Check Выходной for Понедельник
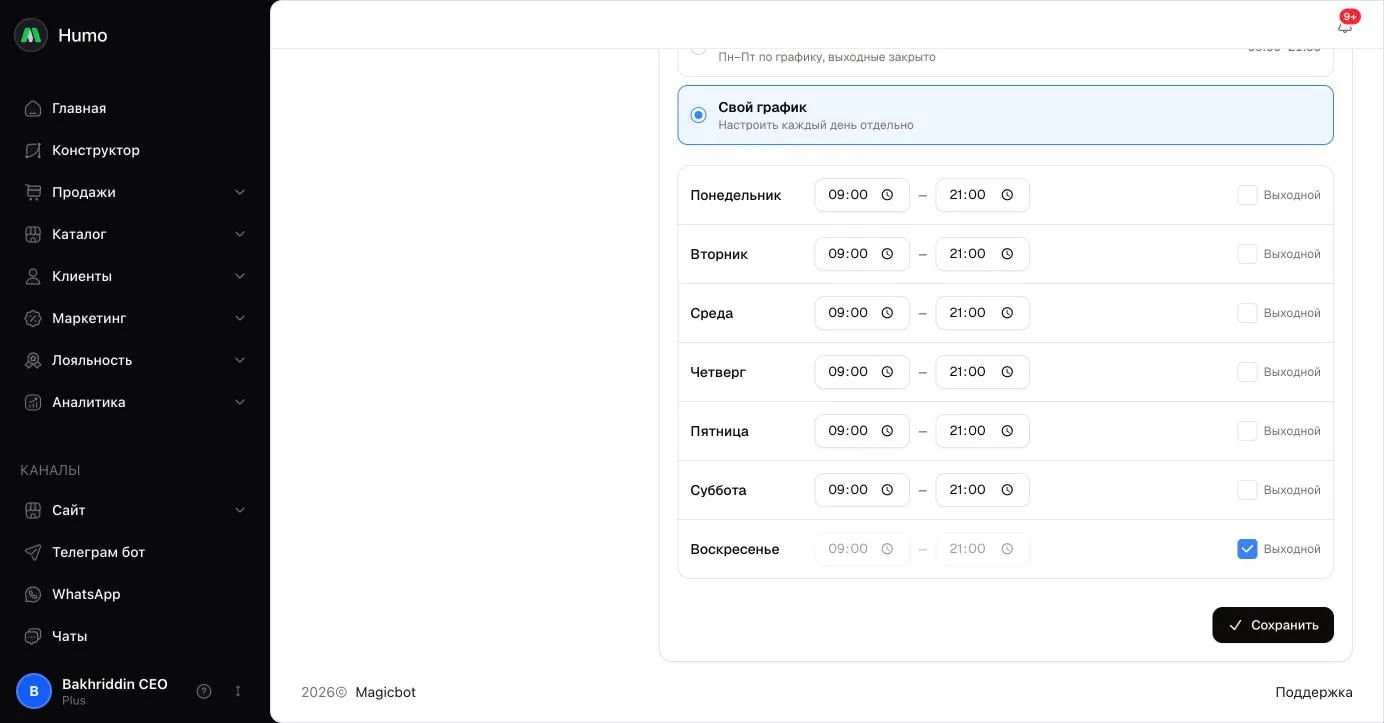 point(1247,195)
